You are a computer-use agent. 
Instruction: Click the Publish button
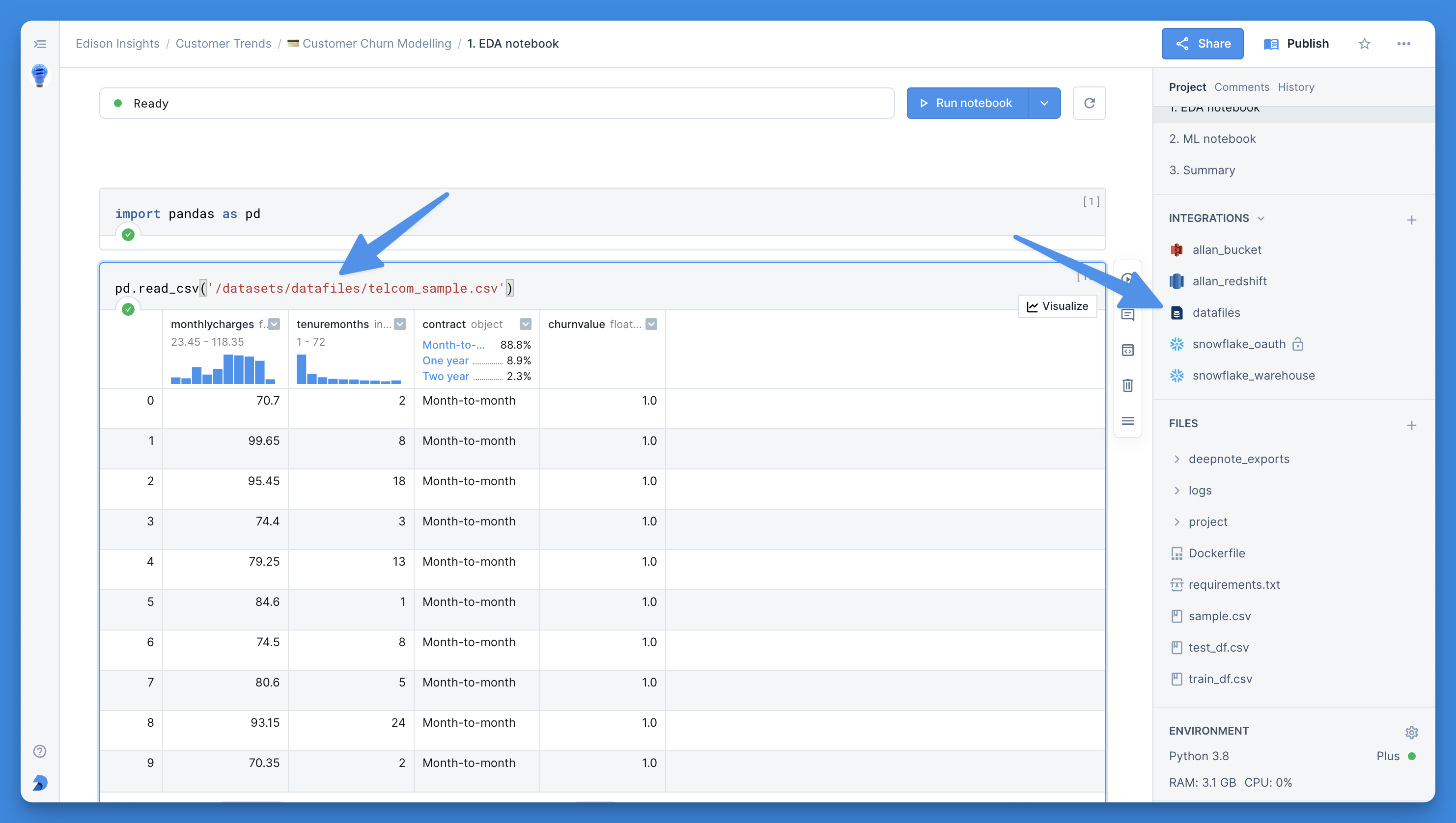click(1296, 44)
